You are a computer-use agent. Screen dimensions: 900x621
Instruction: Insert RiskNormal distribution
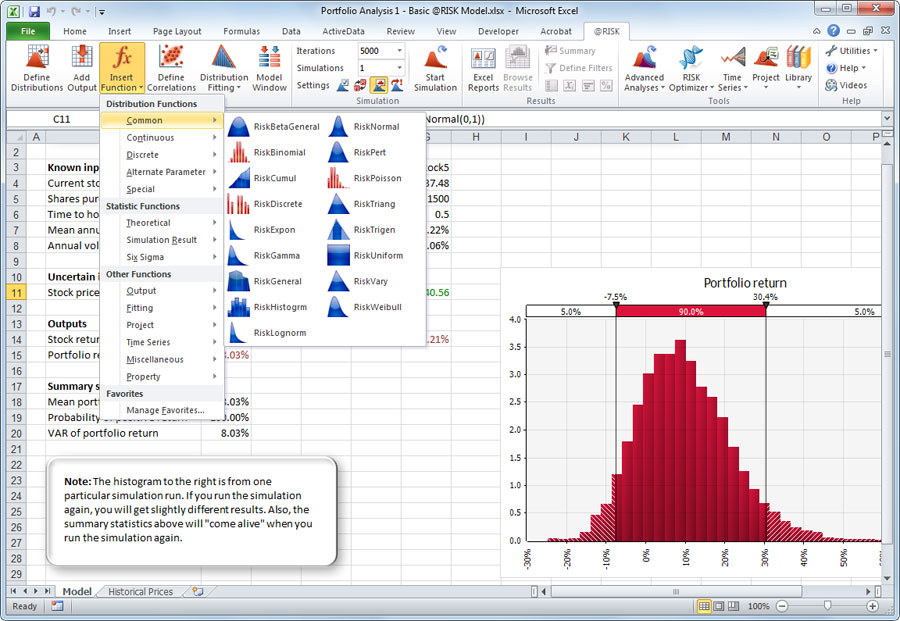(364, 127)
